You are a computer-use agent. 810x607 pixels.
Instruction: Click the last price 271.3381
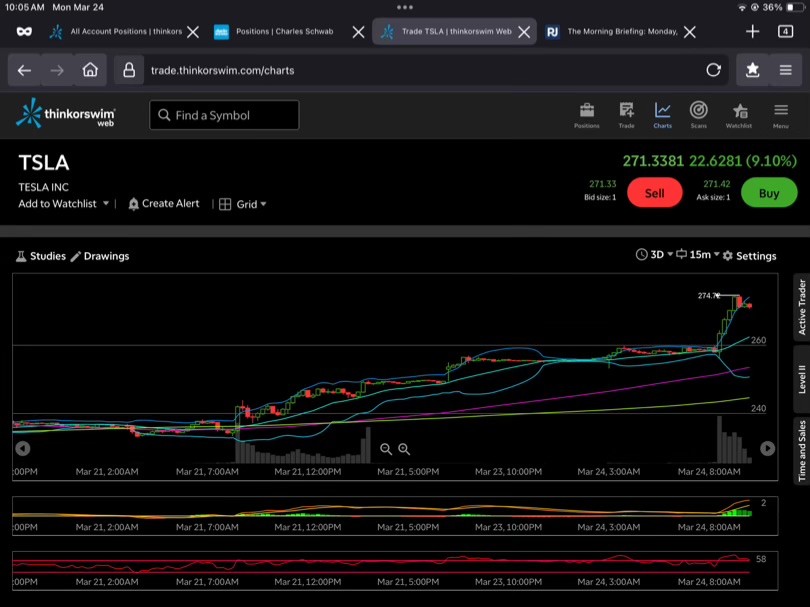(653, 161)
